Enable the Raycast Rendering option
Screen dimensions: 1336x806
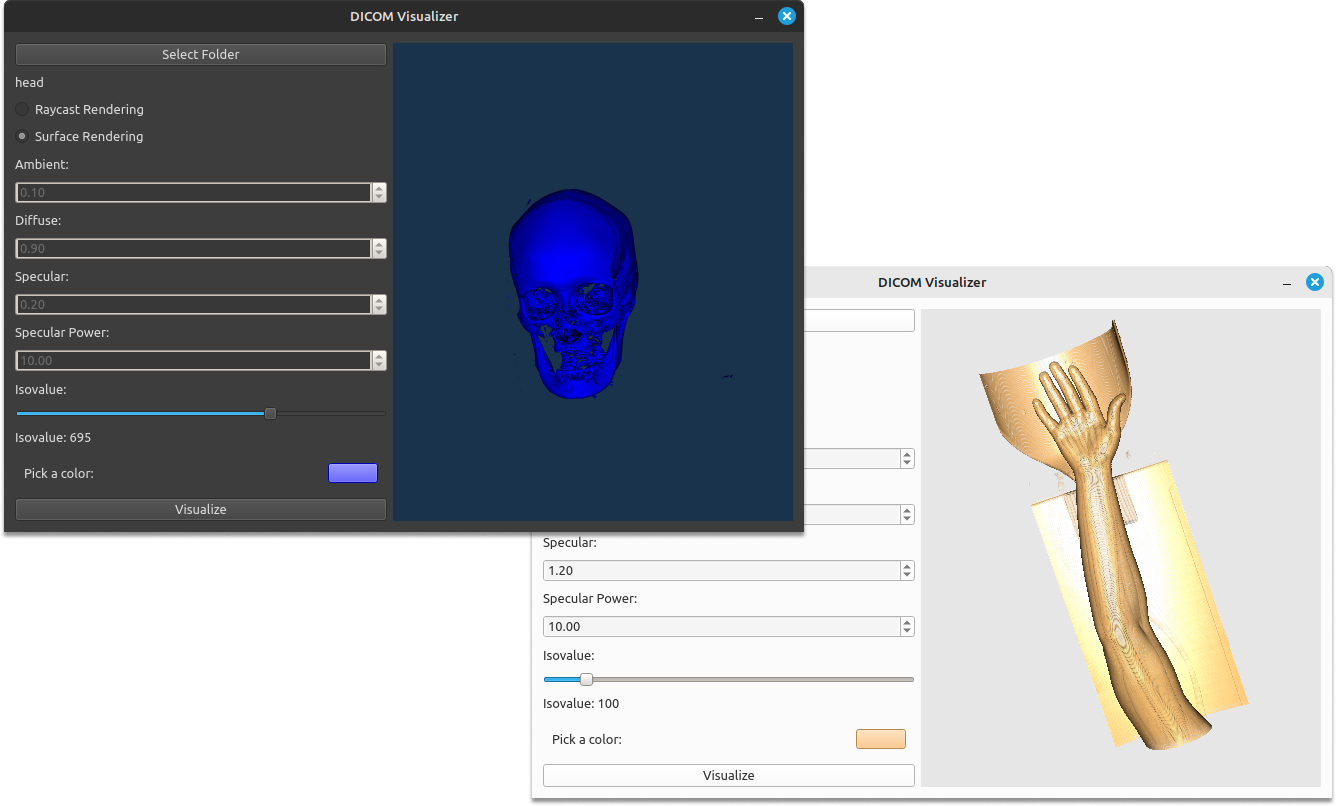(x=23, y=109)
